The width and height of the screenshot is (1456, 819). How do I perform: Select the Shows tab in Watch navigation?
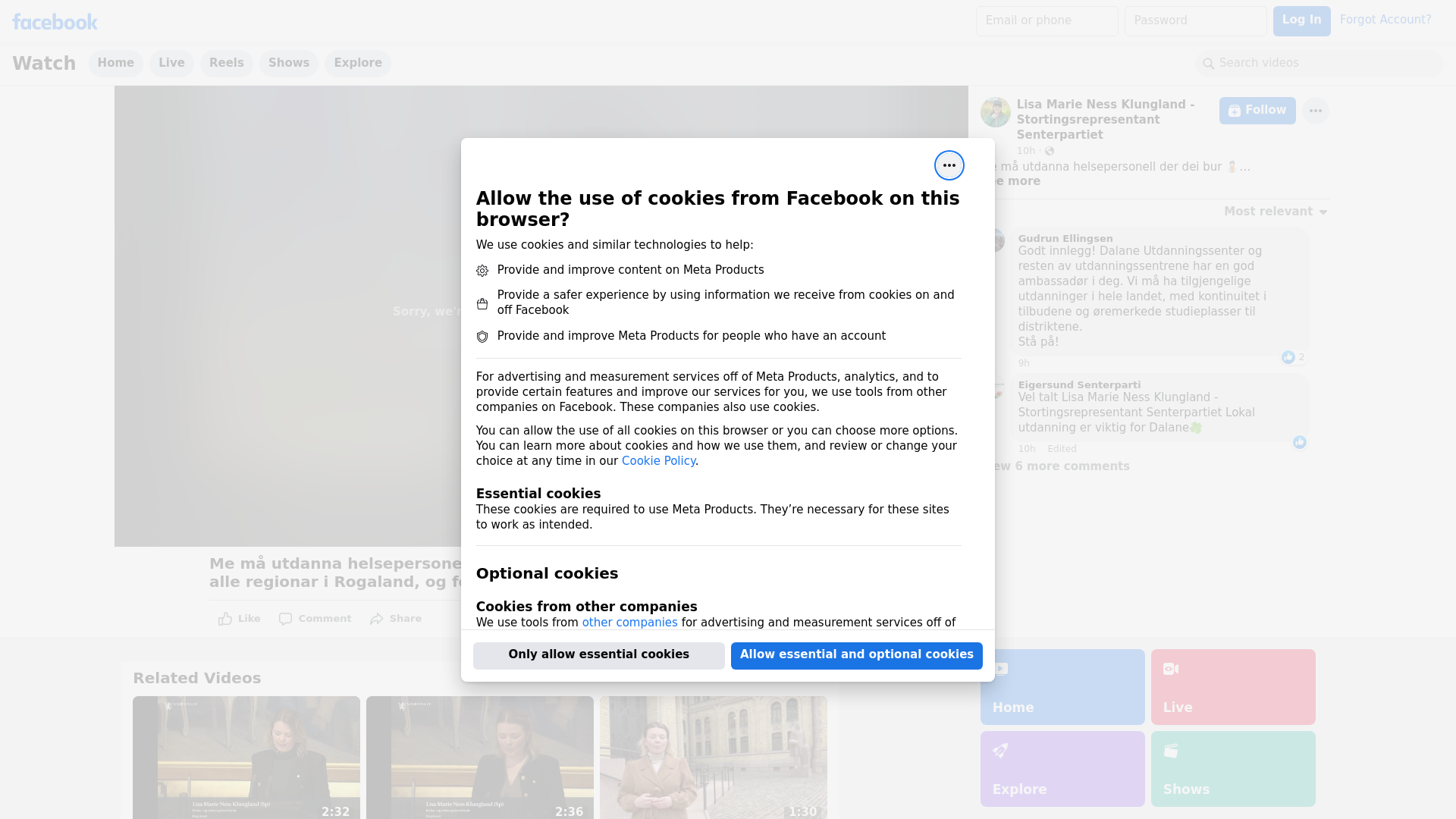288,64
